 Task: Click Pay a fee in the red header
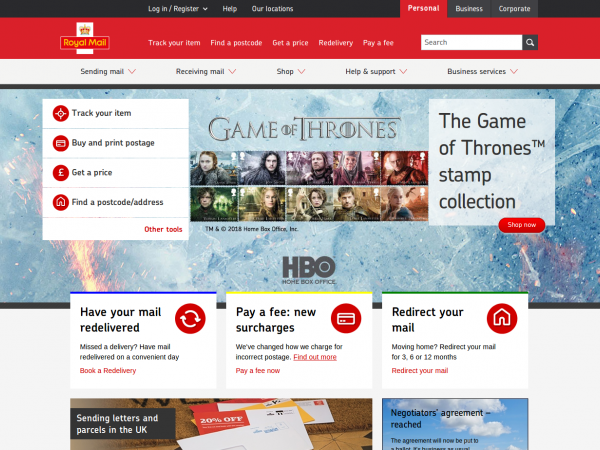378,43
